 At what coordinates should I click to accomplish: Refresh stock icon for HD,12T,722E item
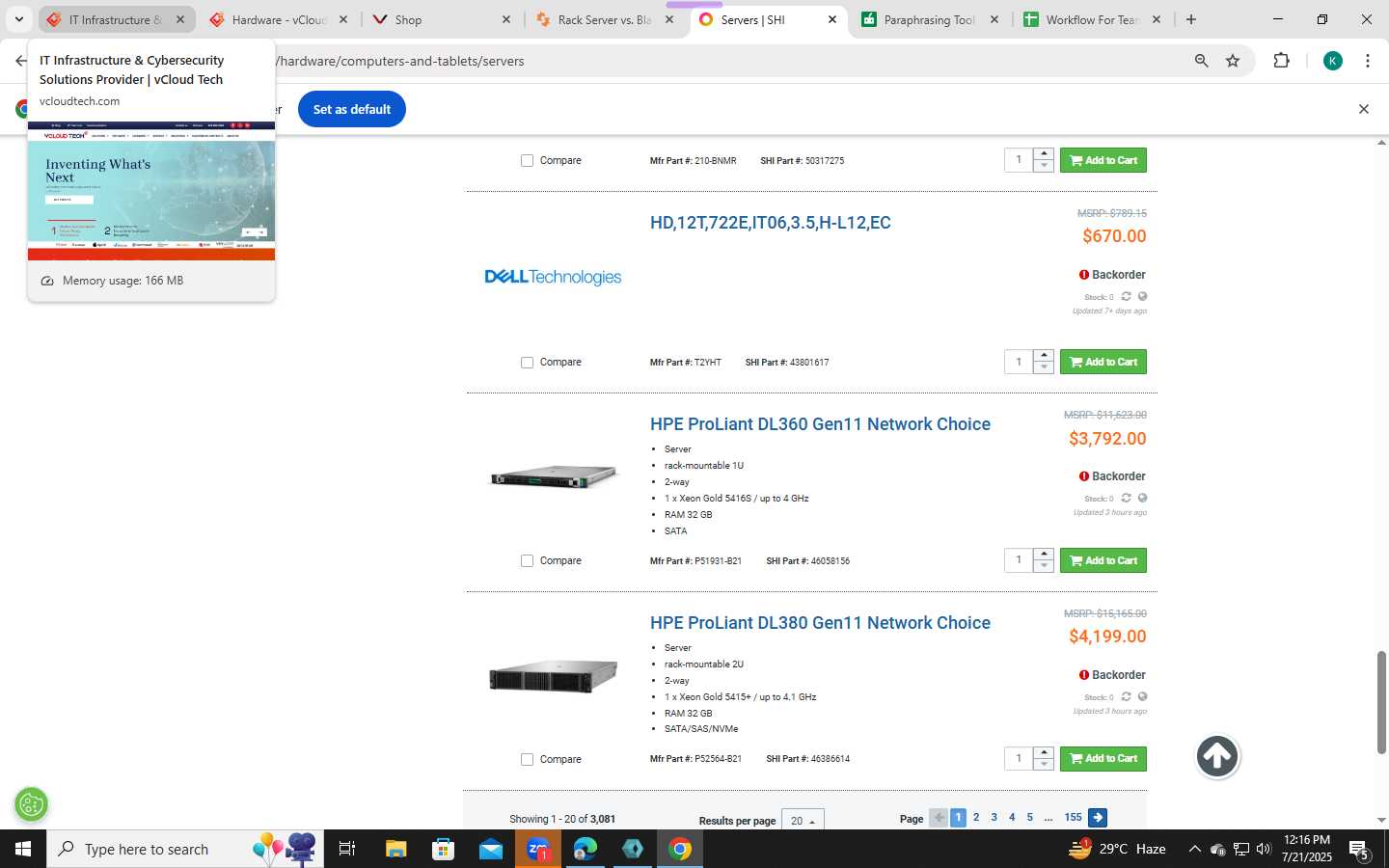coord(1126,297)
